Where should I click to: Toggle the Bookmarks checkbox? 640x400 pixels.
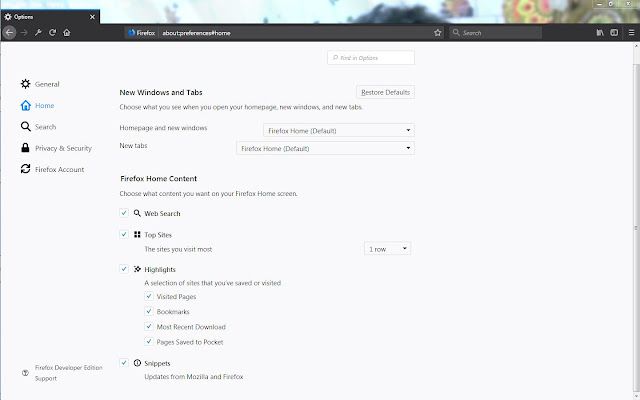coord(149,311)
